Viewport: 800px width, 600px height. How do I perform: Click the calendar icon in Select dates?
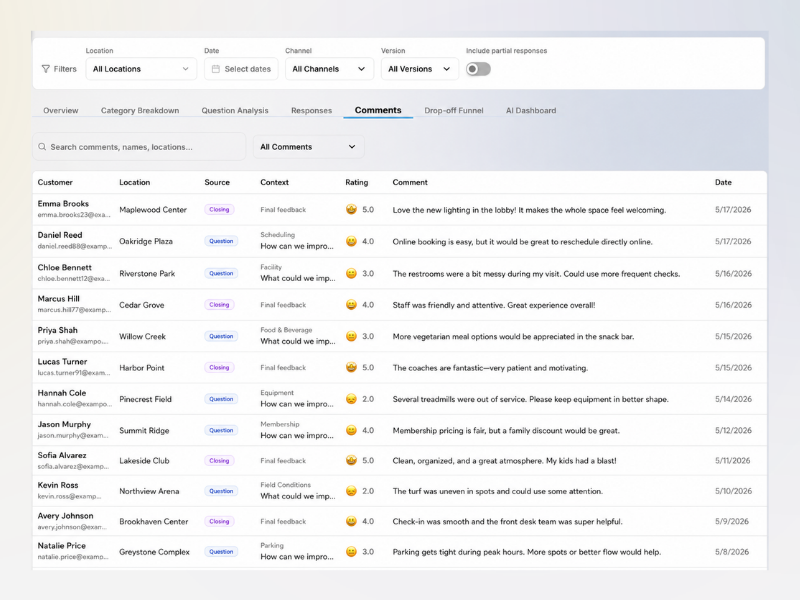point(216,69)
